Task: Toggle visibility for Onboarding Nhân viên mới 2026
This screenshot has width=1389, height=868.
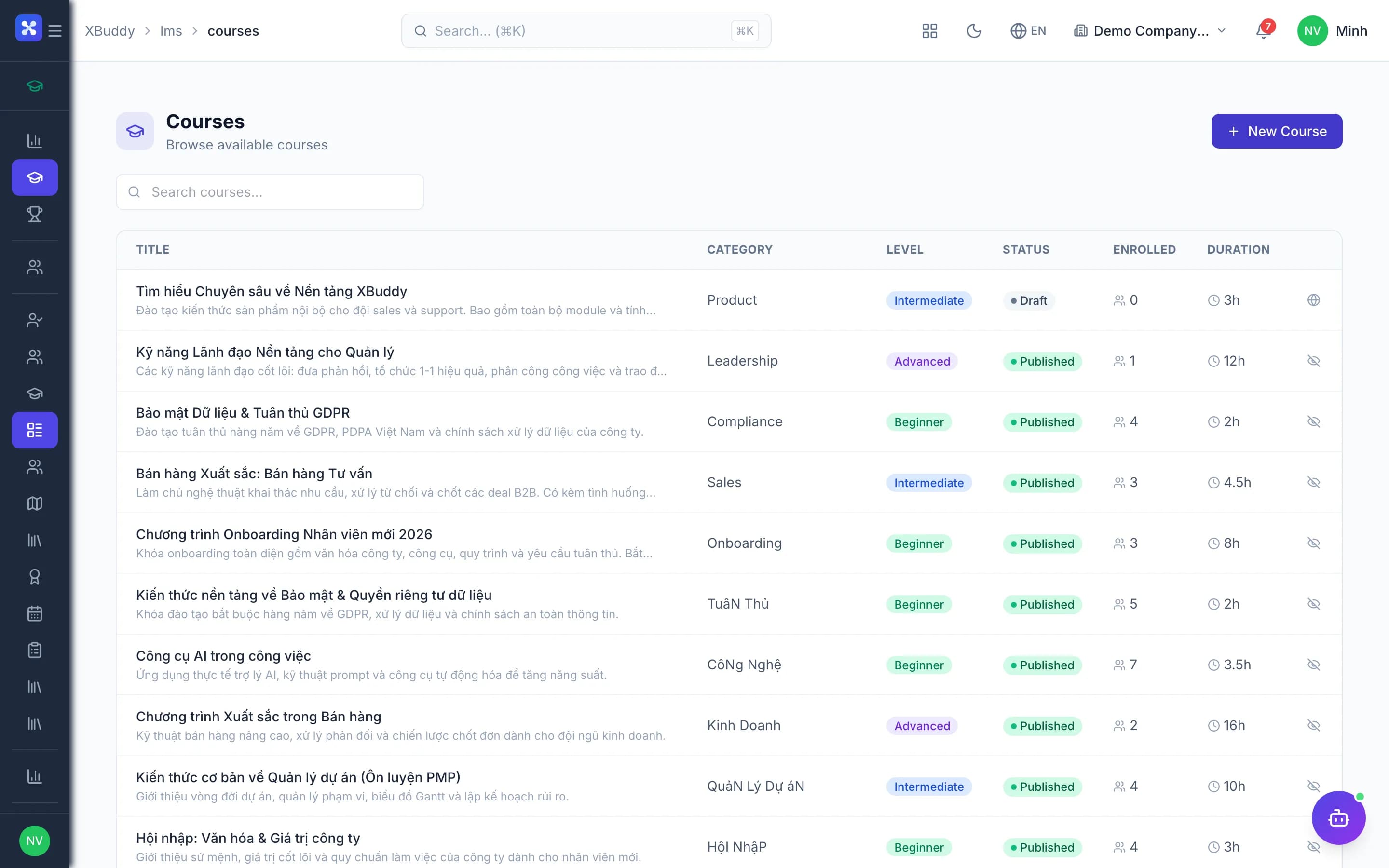Action: 1313,543
